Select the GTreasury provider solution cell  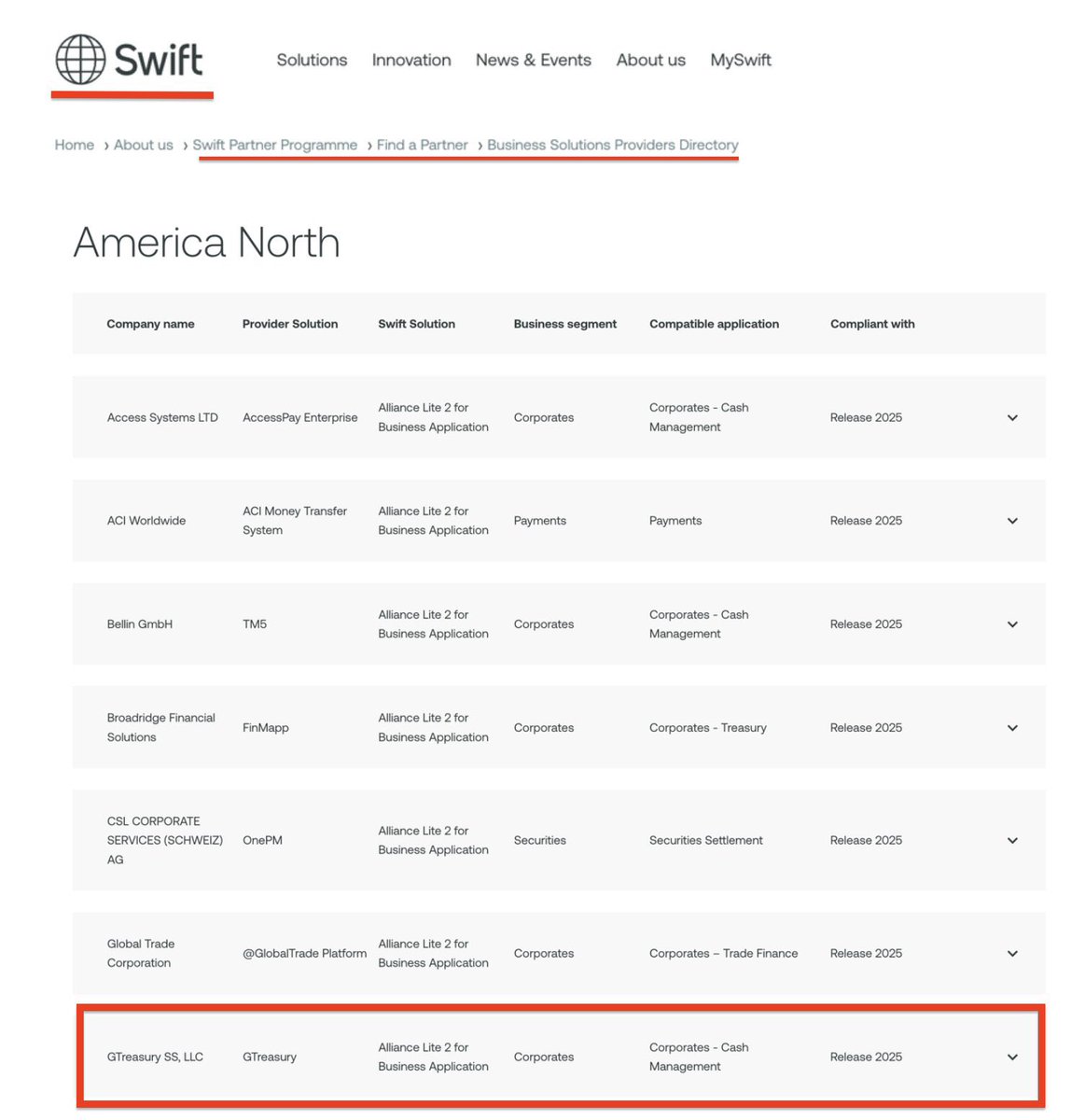tap(270, 1057)
